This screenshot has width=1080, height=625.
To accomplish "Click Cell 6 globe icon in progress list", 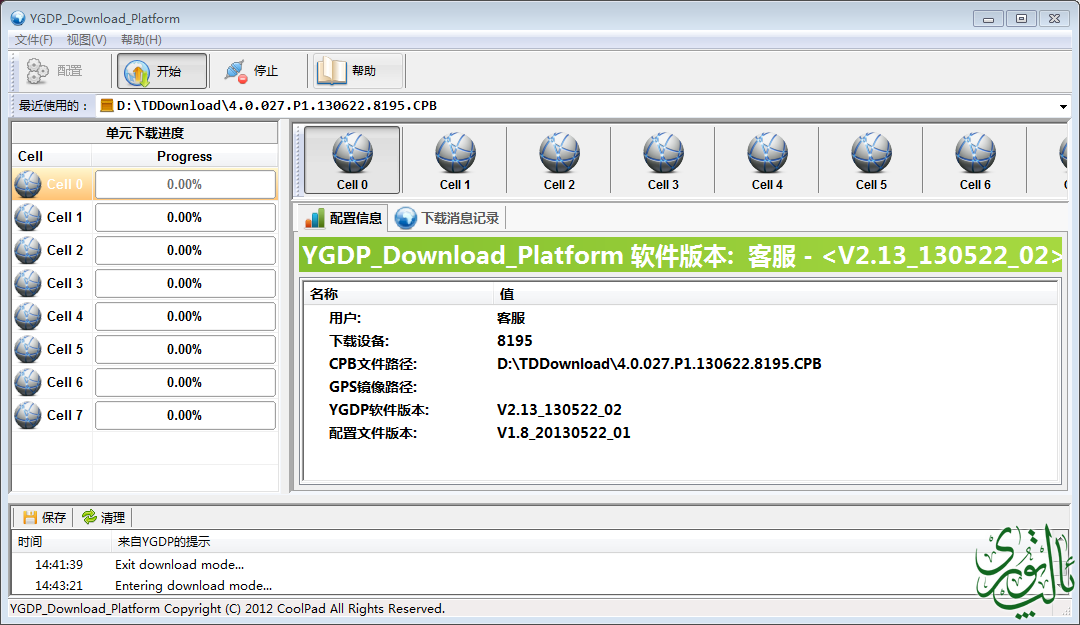I will pyautogui.click(x=28, y=383).
